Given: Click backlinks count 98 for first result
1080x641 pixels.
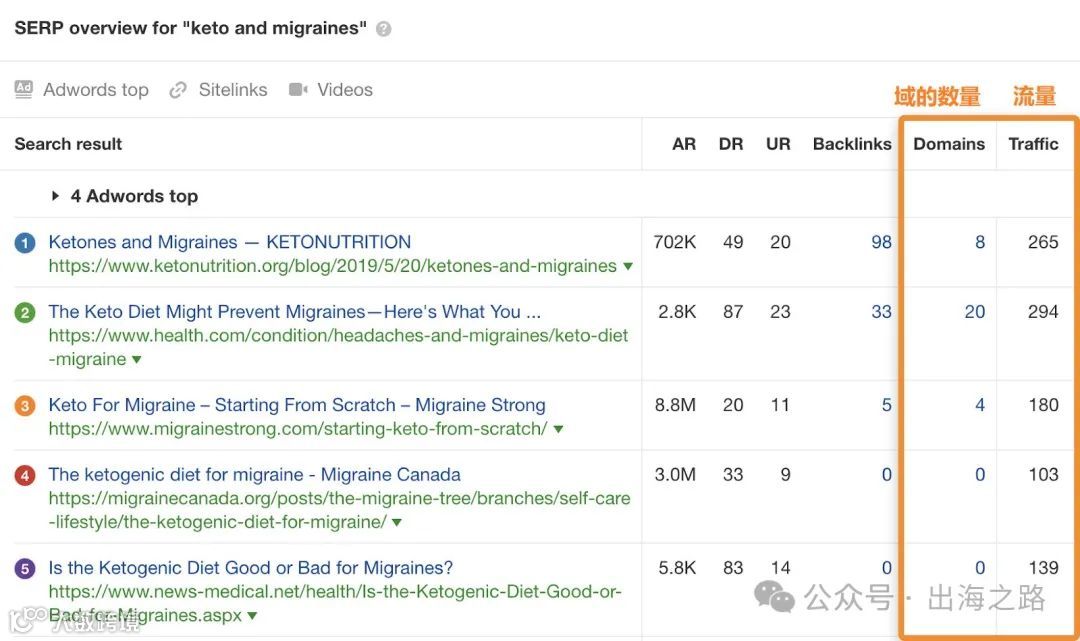Looking at the screenshot, I should pyautogui.click(x=881, y=242).
